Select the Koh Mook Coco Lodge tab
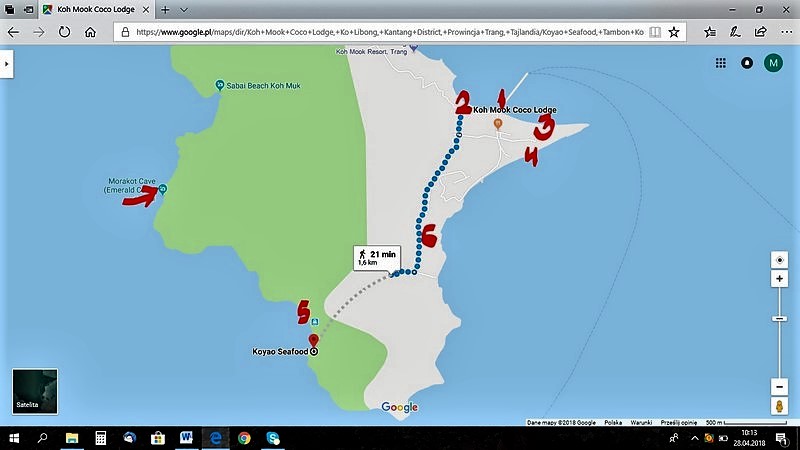Viewport: 800px width, 450px height. pos(95,9)
